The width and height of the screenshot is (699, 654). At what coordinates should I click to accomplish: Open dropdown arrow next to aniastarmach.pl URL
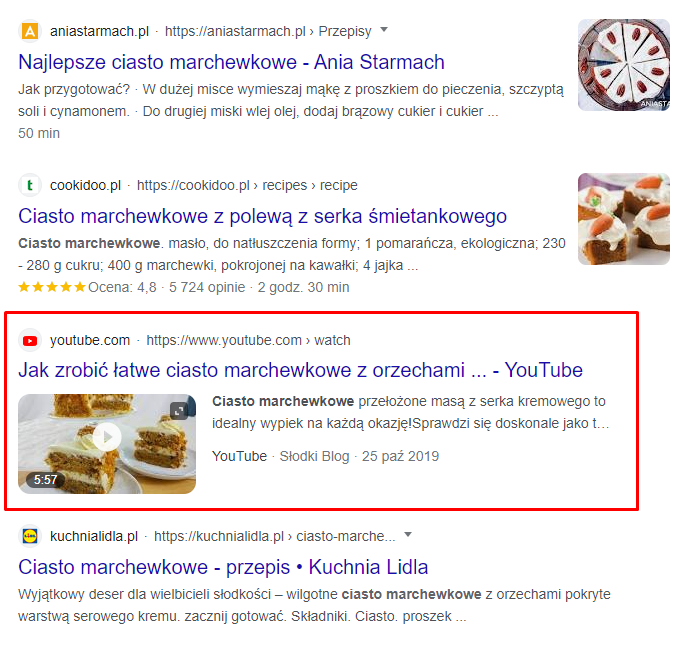pos(384,30)
